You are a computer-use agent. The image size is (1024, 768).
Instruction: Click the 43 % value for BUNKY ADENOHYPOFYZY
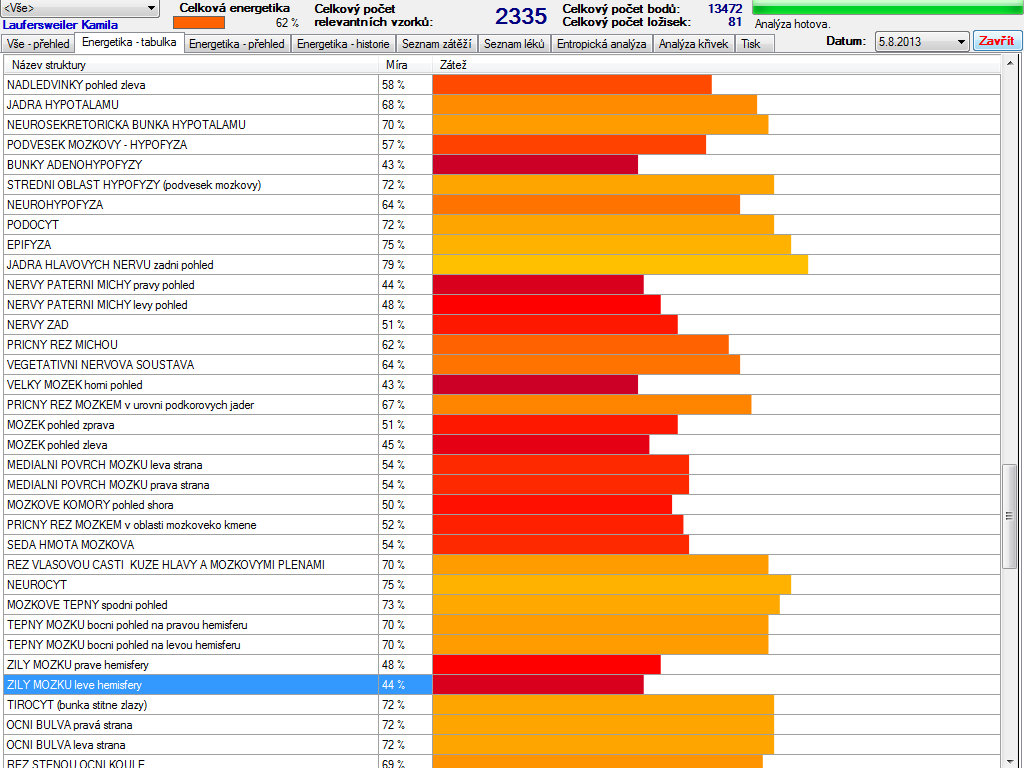(x=393, y=165)
